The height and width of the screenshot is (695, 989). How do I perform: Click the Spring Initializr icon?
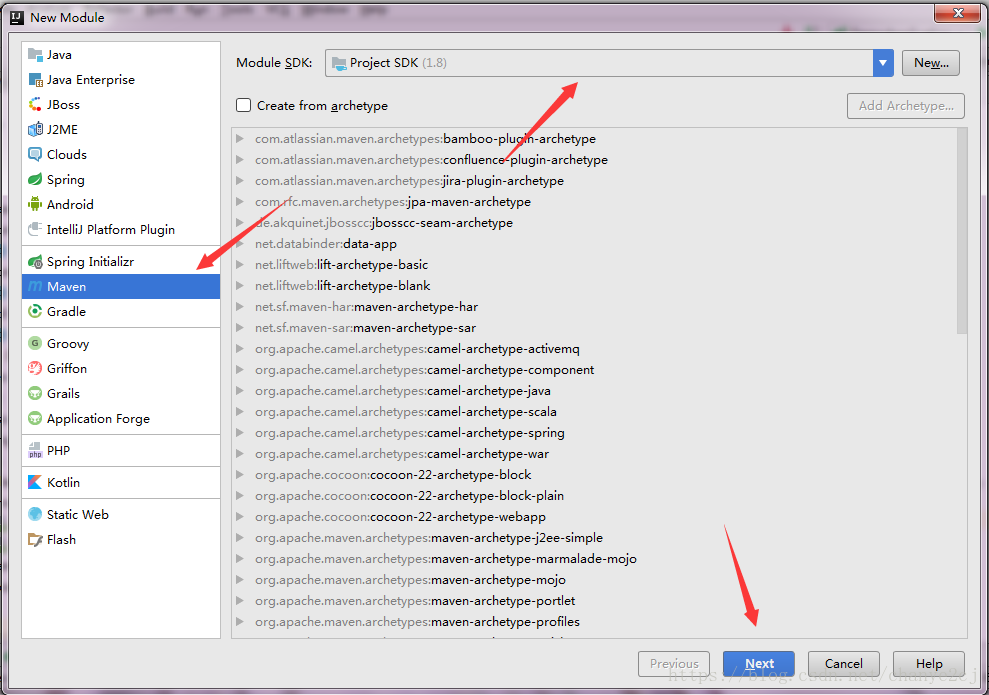tap(35, 262)
